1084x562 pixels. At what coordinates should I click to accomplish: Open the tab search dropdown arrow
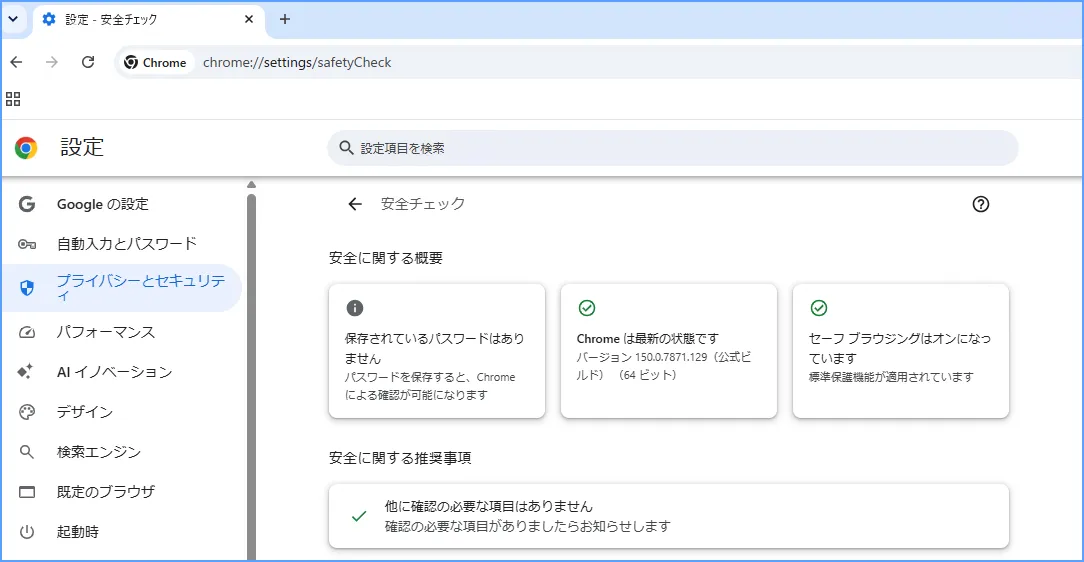13,19
